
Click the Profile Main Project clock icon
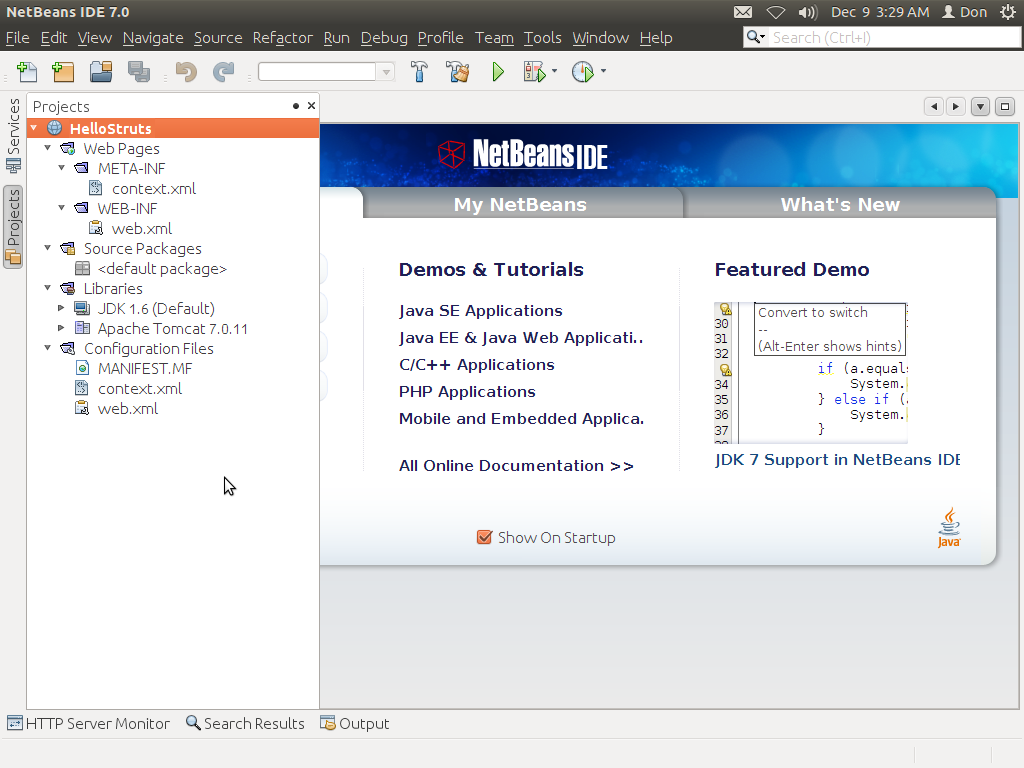point(583,72)
